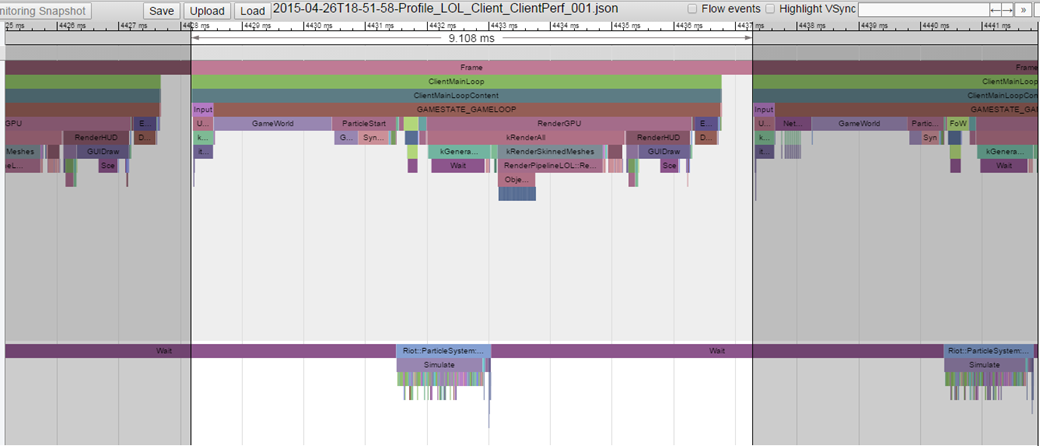This screenshot has width=1040, height=446.
Task: Click the ParticleStart slice
Action: click(x=363, y=123)
